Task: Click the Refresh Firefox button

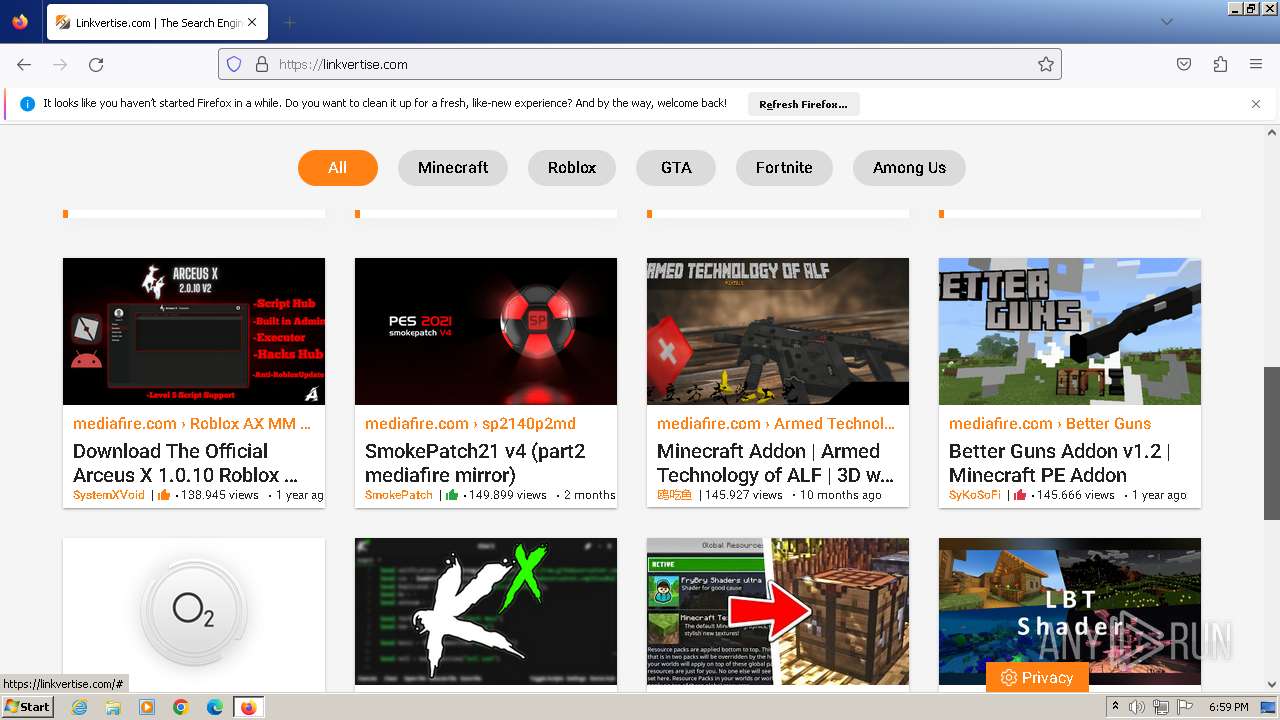Action: [803, 104]
